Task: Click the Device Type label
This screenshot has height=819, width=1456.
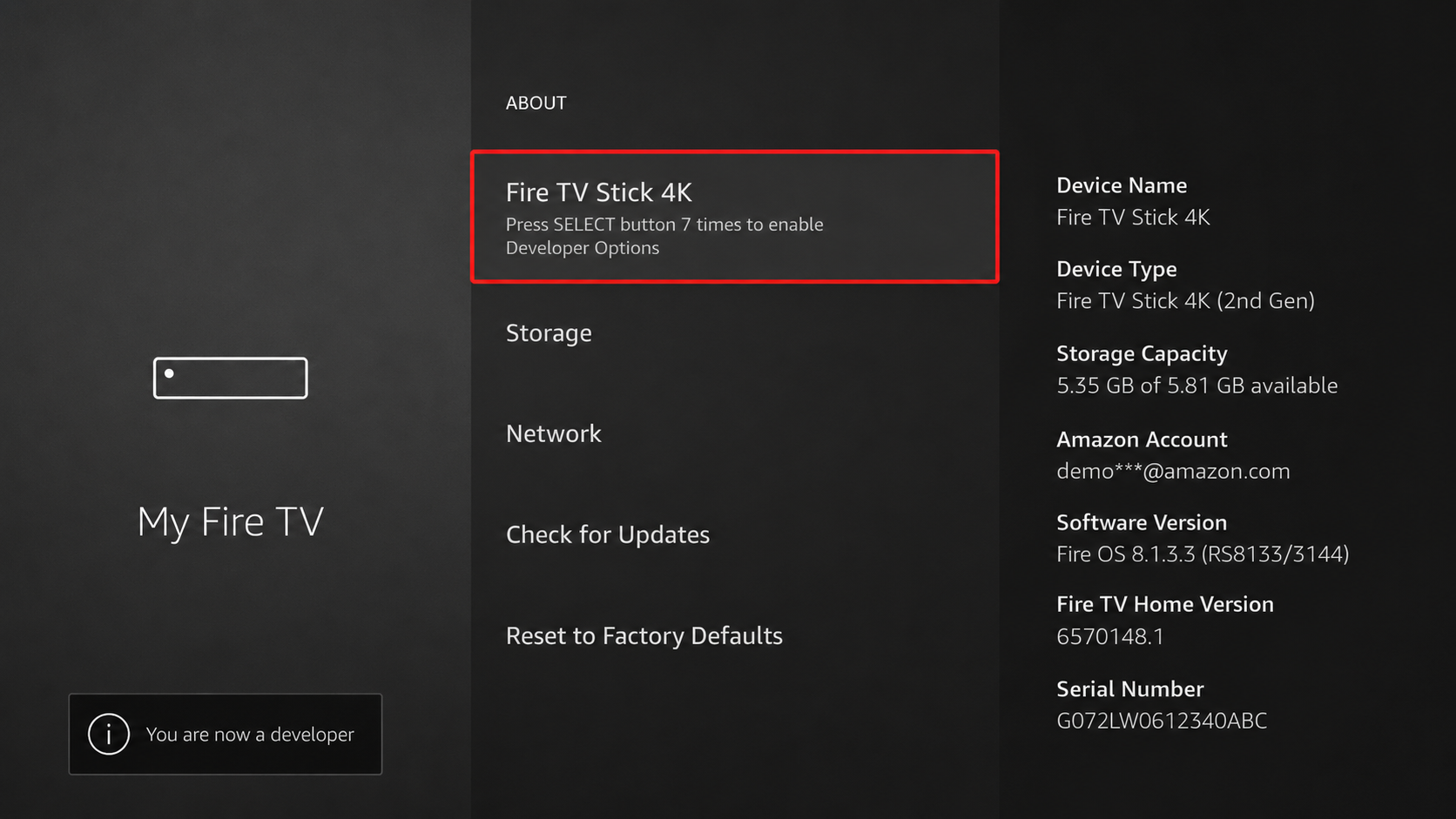Action: [1116, 269]
